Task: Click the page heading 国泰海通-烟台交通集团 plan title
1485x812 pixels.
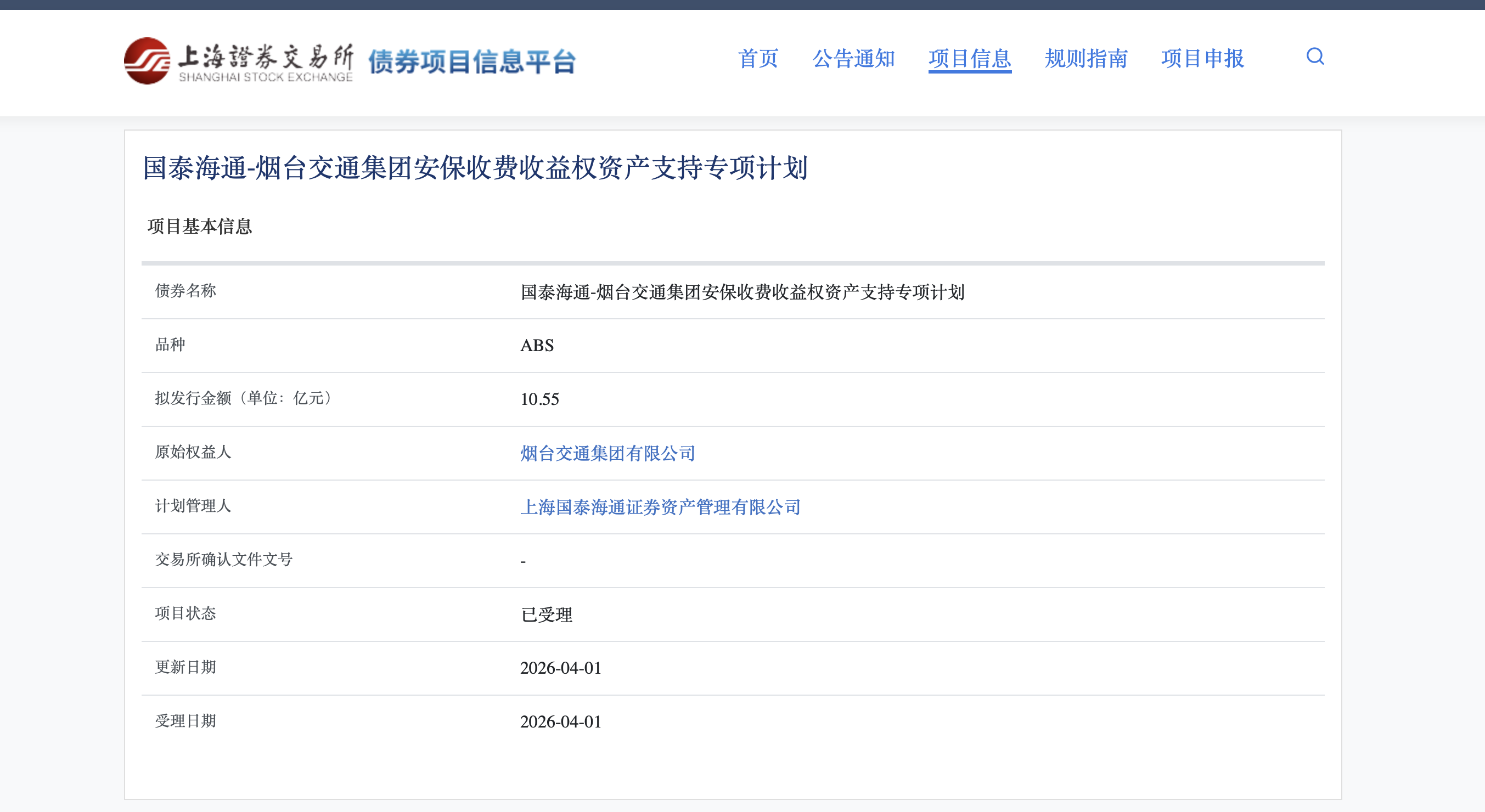Action: coord(475,168)
